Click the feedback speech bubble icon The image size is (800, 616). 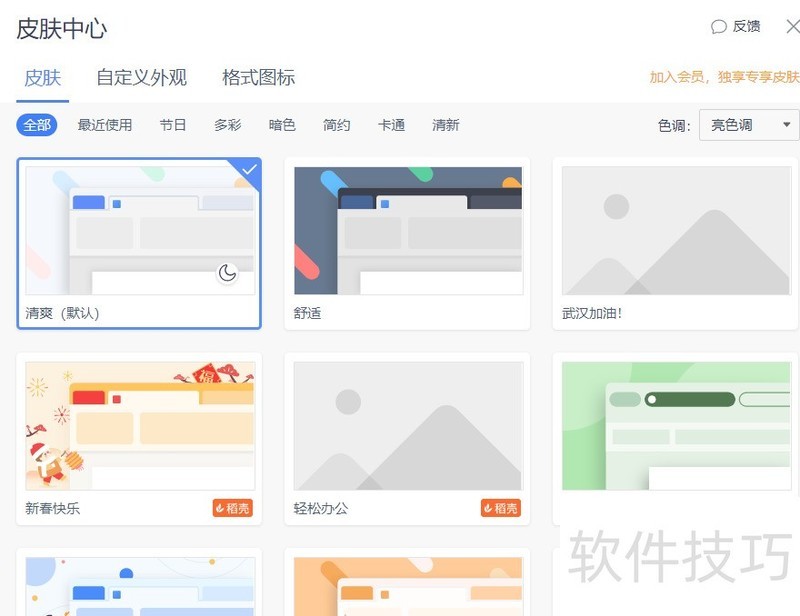click(719, 27)
